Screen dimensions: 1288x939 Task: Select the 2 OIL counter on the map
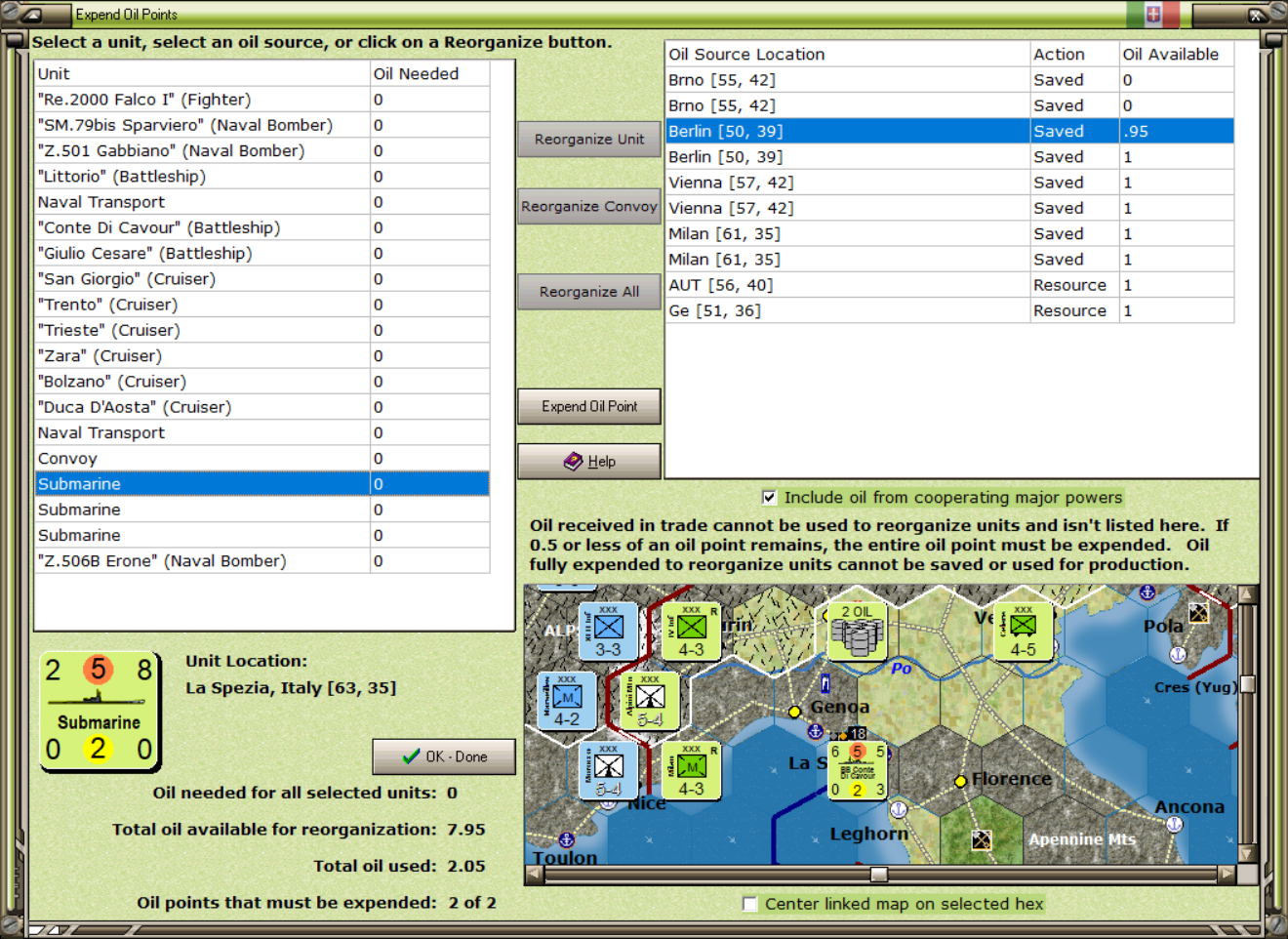coord(857,631)
